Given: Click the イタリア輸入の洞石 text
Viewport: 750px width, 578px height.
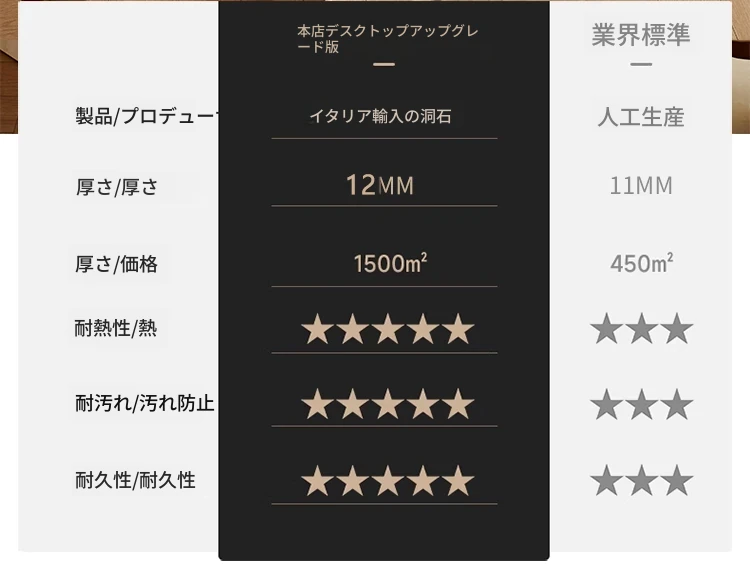Looking at the screenshot, I should click(380, 116).
